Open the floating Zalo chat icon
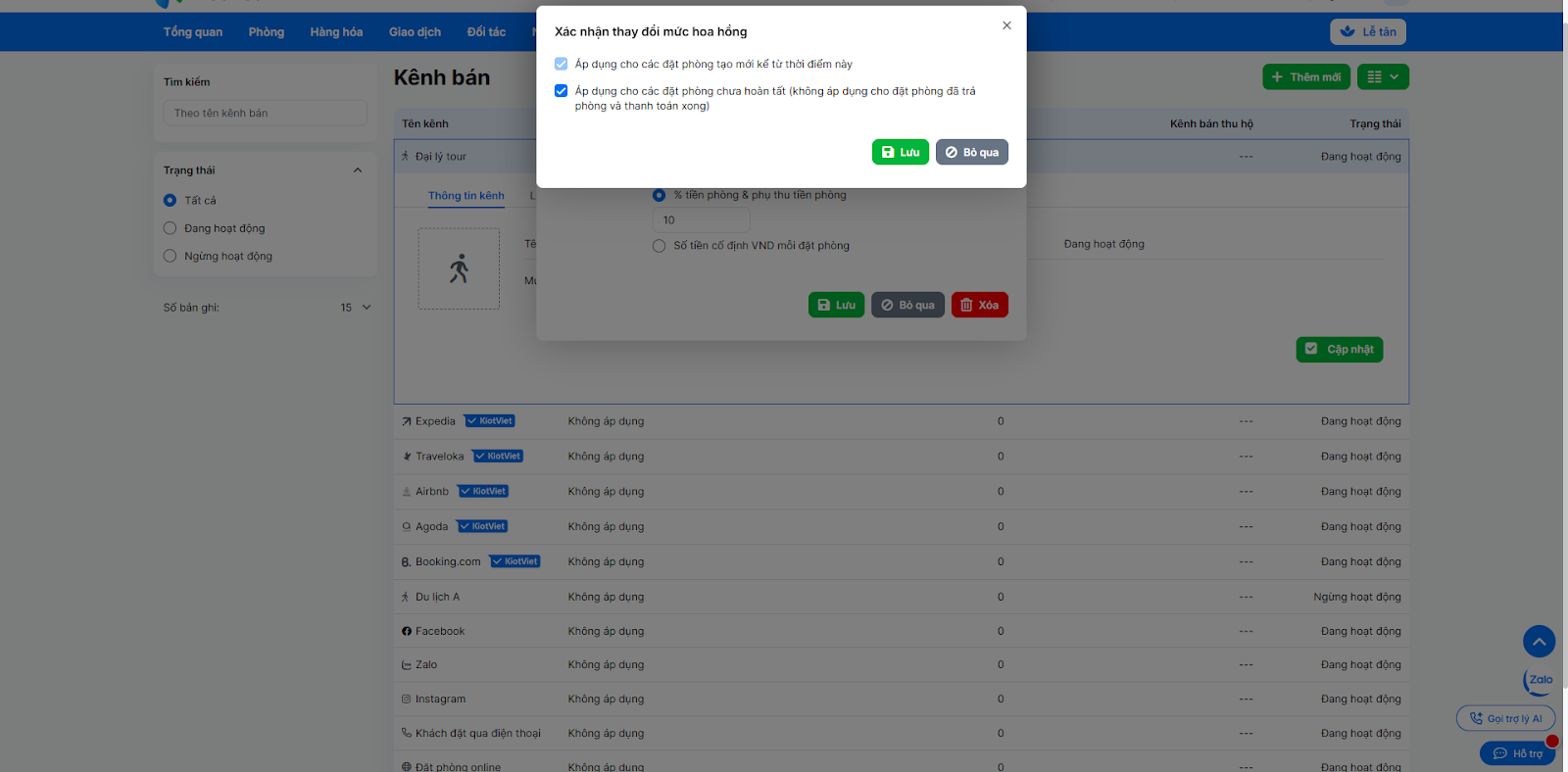 [1540, 680]
